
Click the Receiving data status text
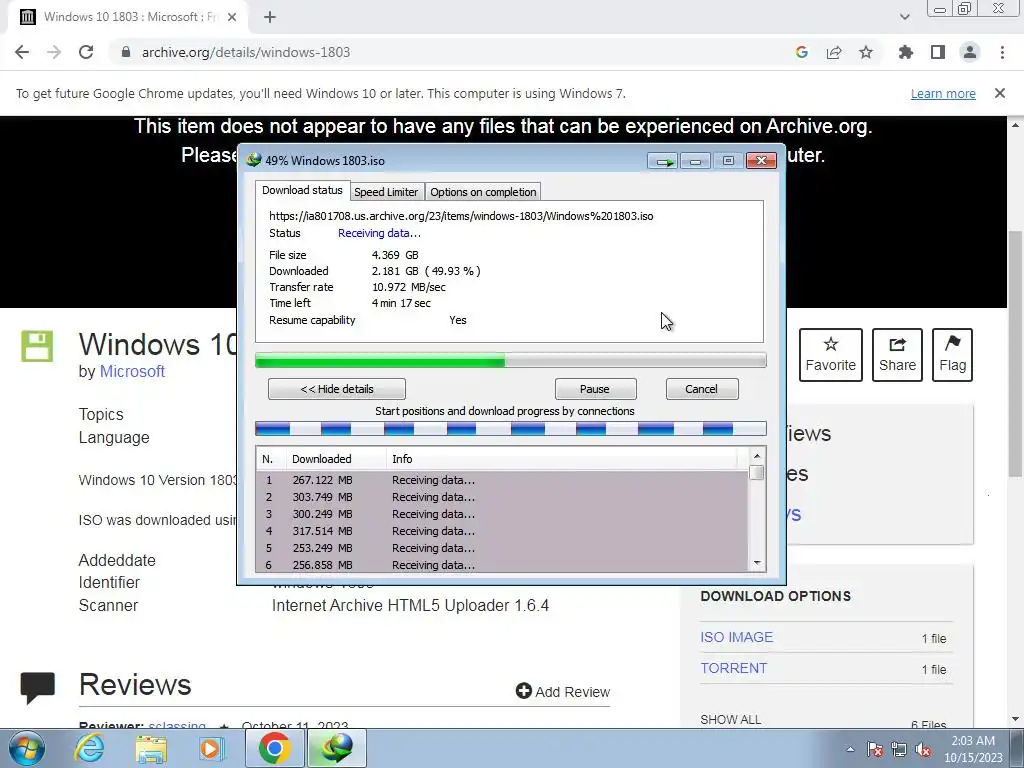(x=379, y=233)
